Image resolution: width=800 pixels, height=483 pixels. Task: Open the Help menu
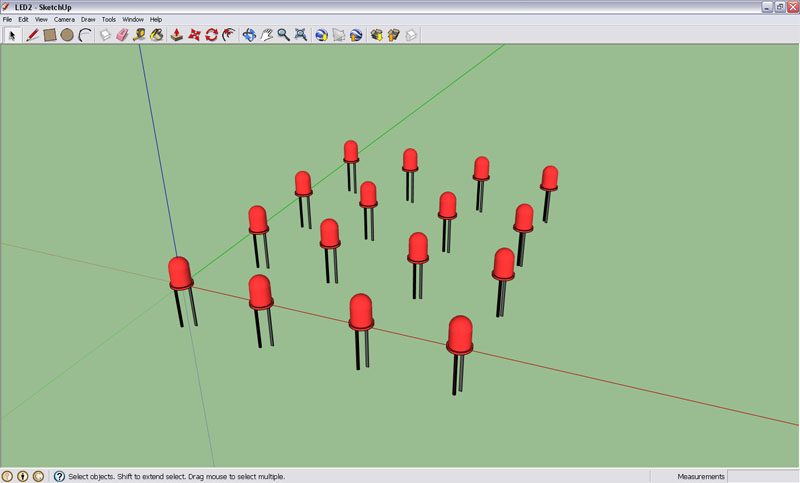[x=156, y=19]
